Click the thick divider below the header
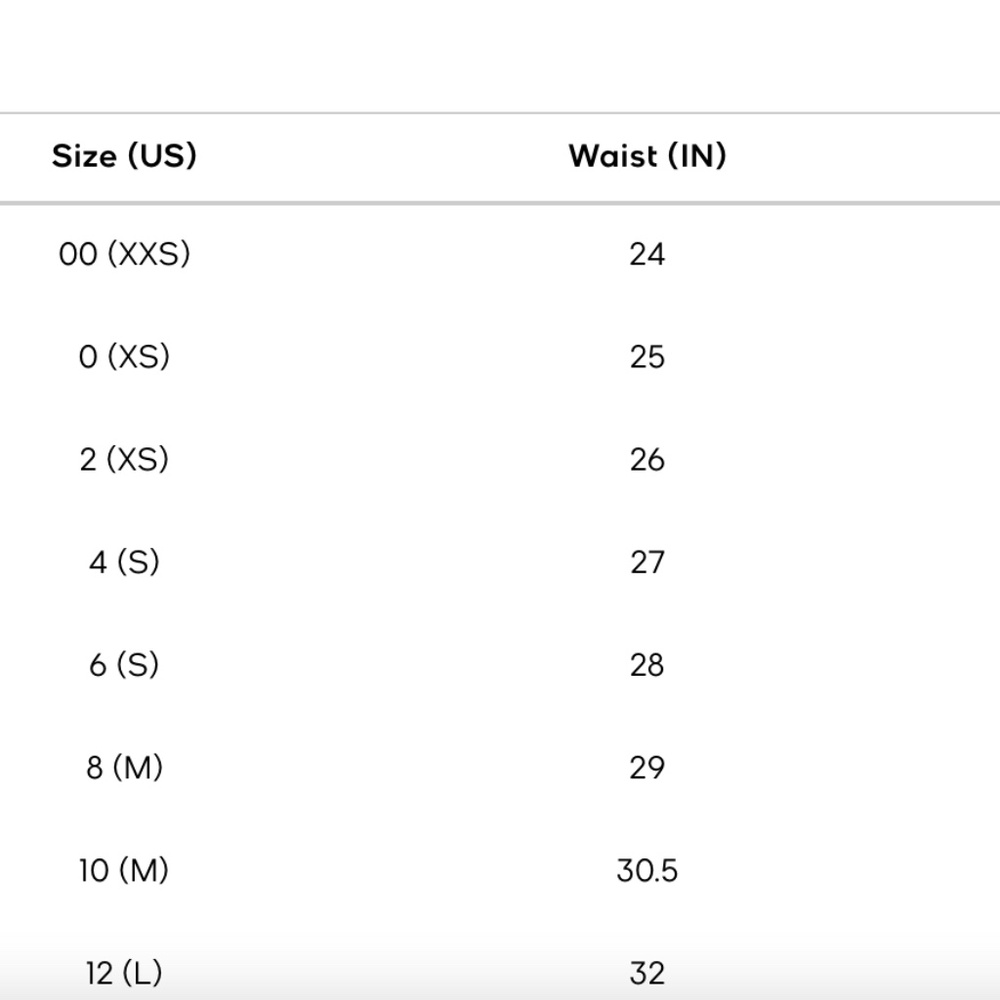 (500, 203)
